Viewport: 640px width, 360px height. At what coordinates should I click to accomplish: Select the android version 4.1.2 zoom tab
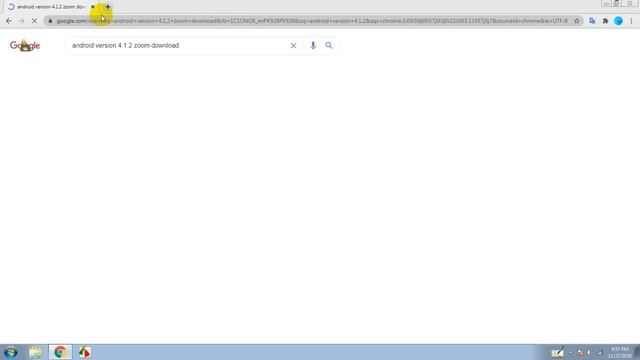[51, 7]
